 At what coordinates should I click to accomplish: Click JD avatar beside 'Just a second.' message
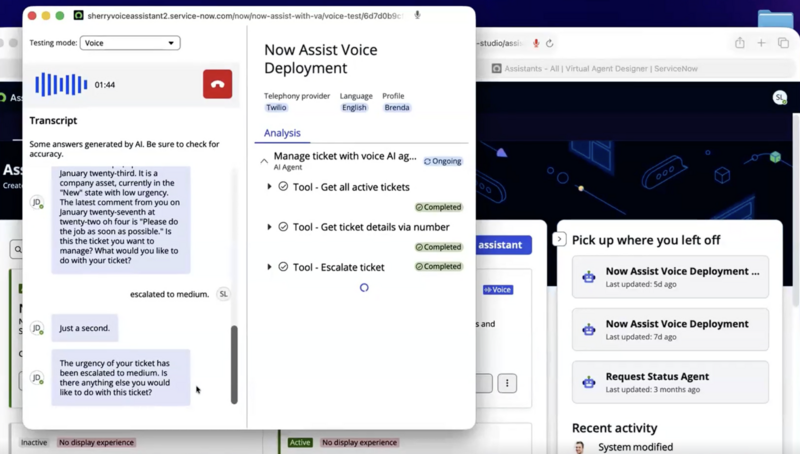point(37,328)
